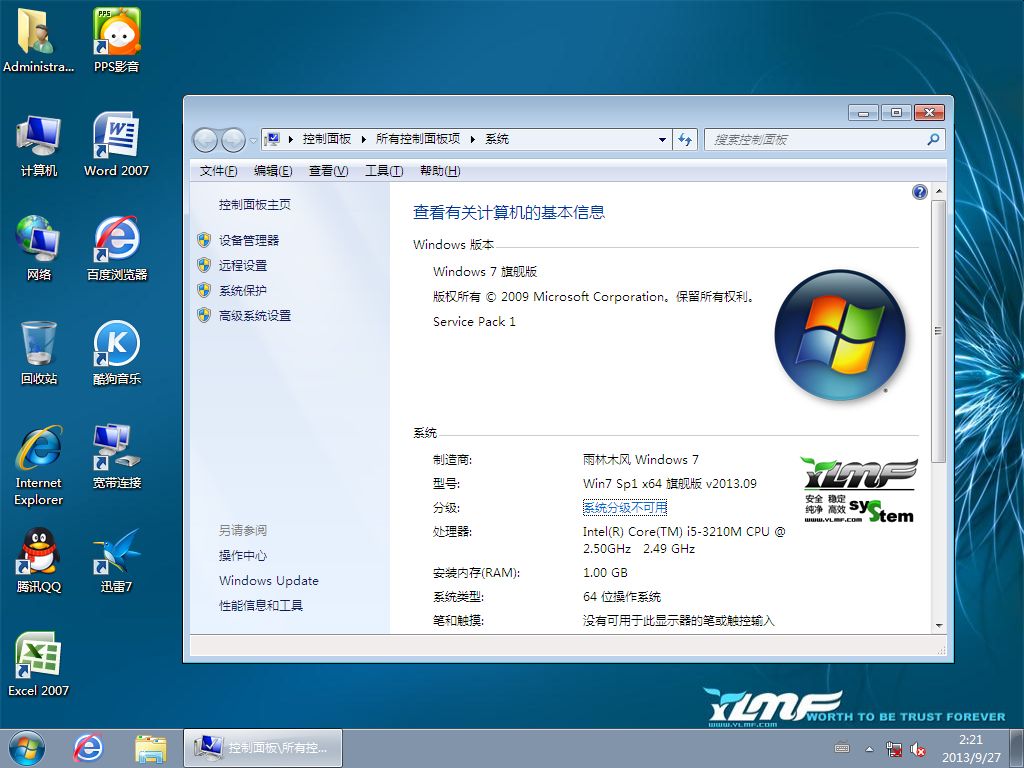The width and height of the screenshot is (1024, 768).
Task: Expand the arrow after 控制面板 breadcrumb
Action: (x=364, y=139)
